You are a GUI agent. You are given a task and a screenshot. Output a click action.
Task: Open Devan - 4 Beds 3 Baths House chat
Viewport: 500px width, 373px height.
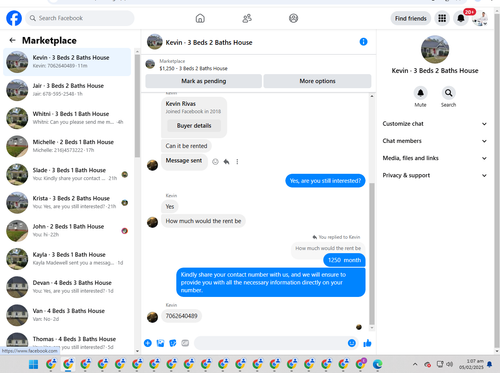point(67,287)
